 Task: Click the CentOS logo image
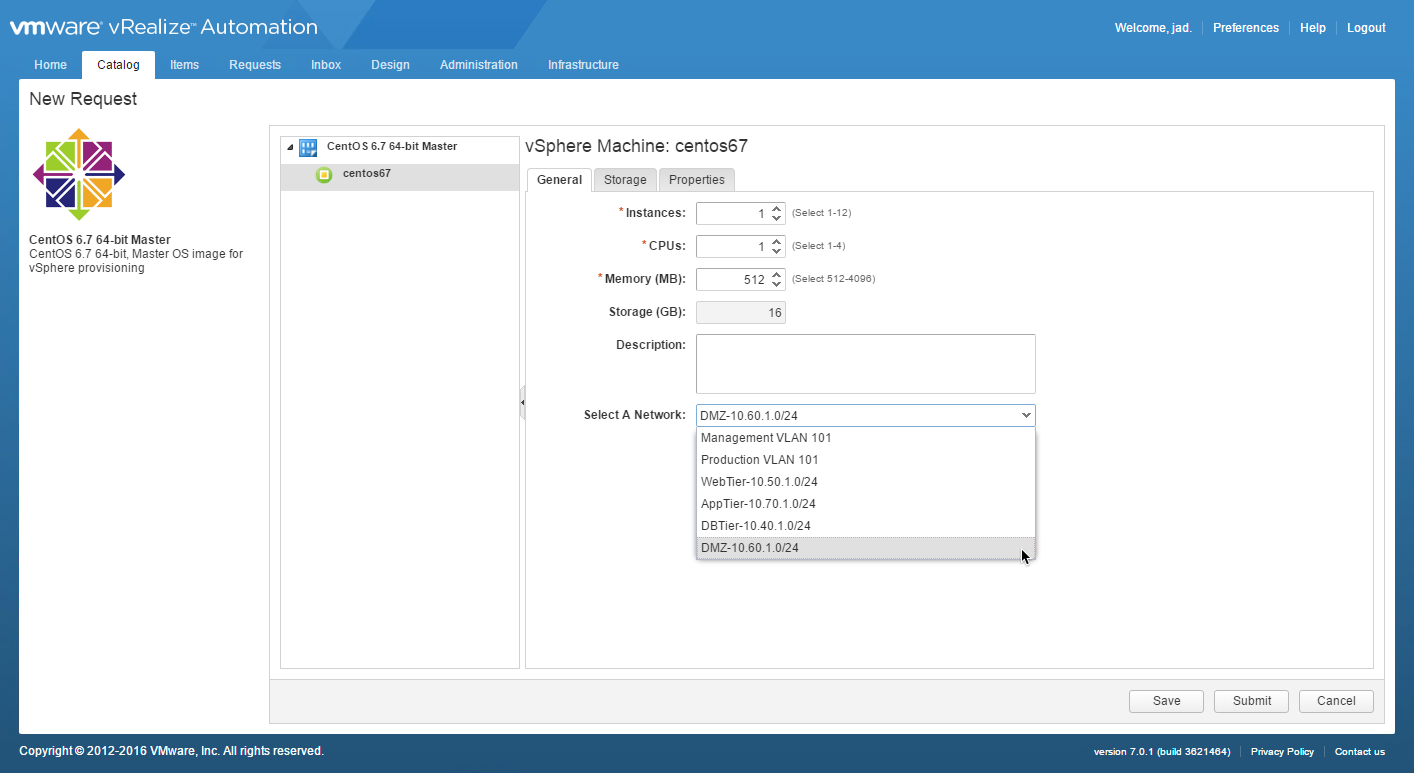pyautogui.click(x=79, y=174)
